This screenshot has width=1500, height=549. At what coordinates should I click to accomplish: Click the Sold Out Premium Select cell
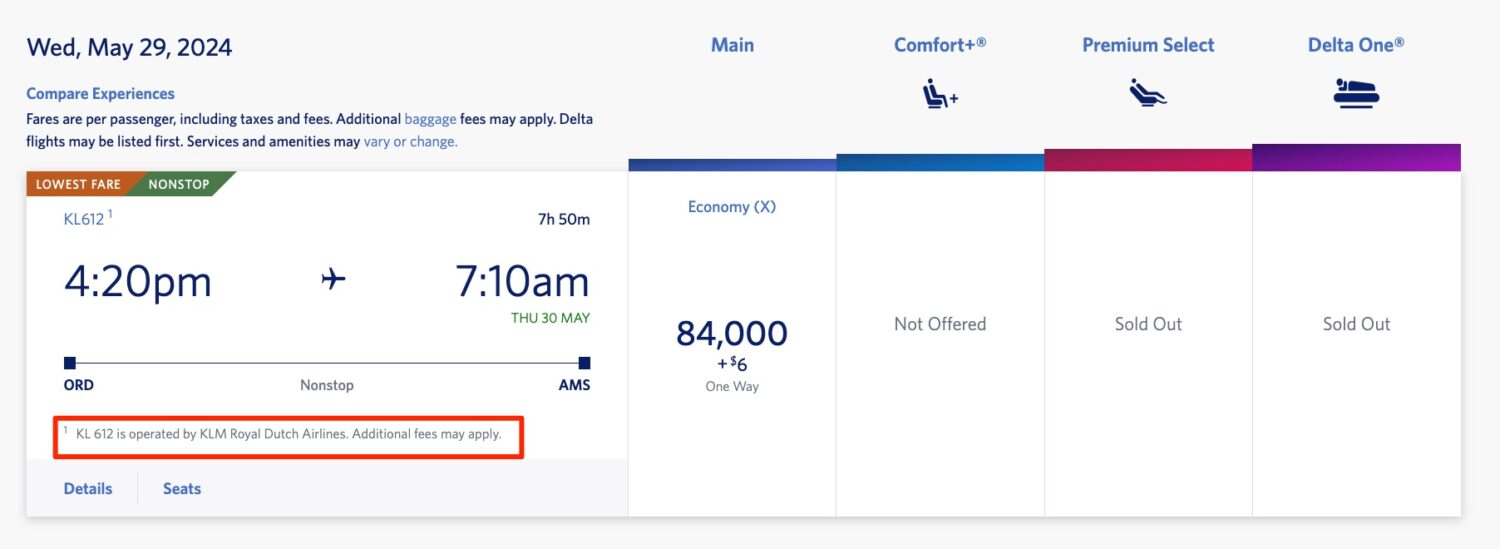click(x=1148, y=324)
